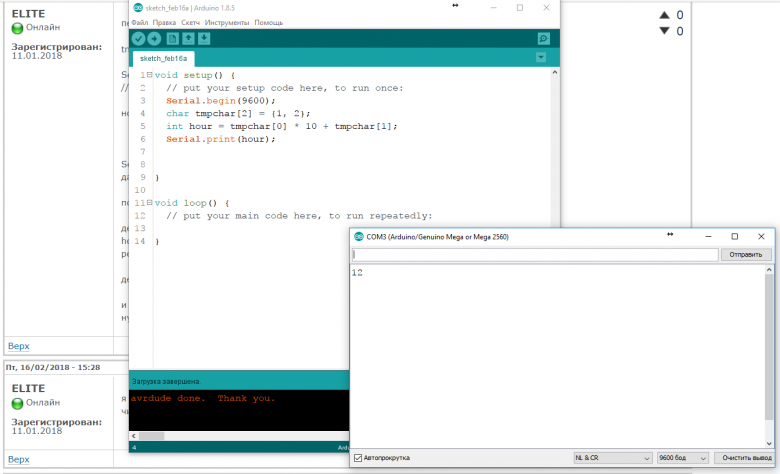Click the char tmpchar[2] declaration line
The width and height of the screenshot is (780, 474).
(x=238, y=113)
